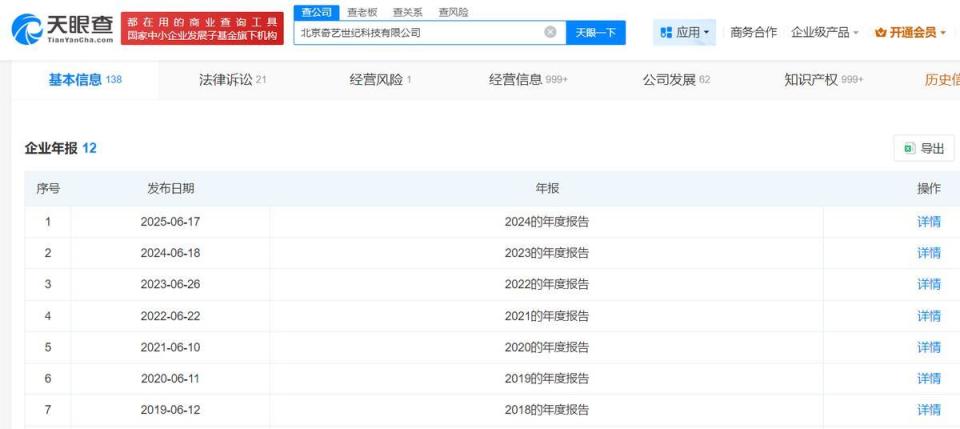Screen dimensions: 960x429
Task: Click the date 2020-06-11
Action: [x=170, y=379]
